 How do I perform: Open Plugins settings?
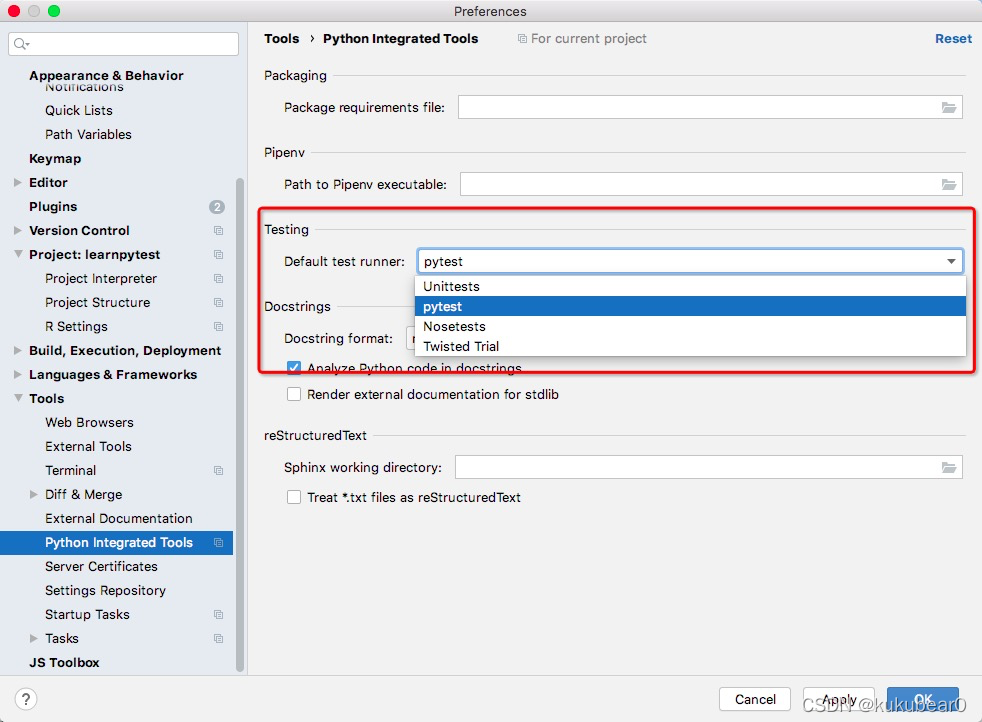click(53, 207)
